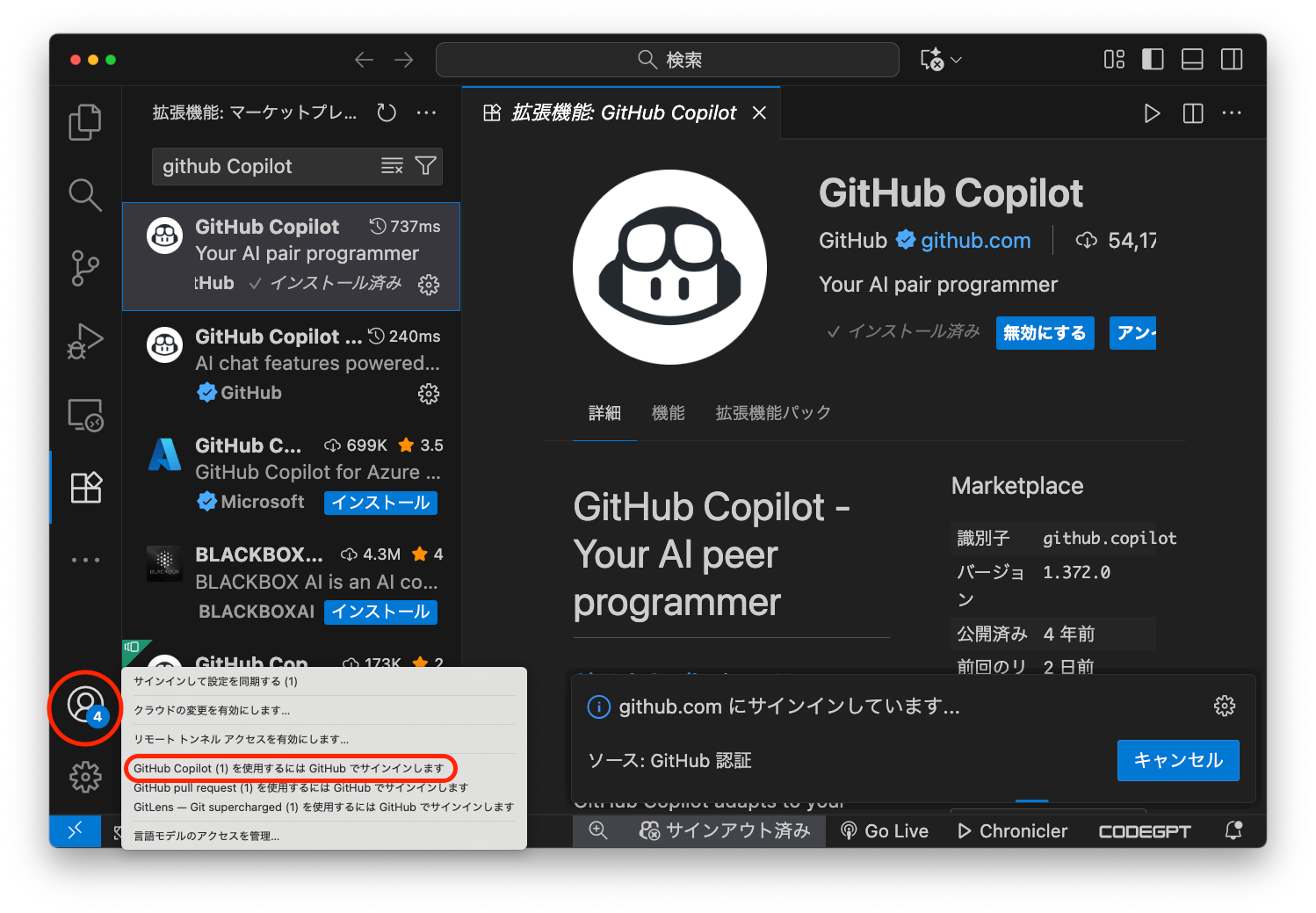Open CodeGPT from status bar
The image size is (1316, 913).
click(x=1145, y=831)
